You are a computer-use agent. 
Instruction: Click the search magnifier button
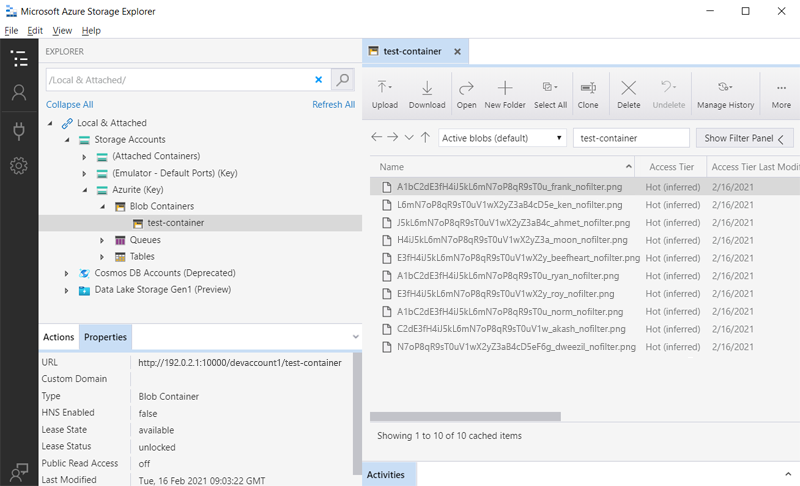pyautogui.click(x=342, y=80)
